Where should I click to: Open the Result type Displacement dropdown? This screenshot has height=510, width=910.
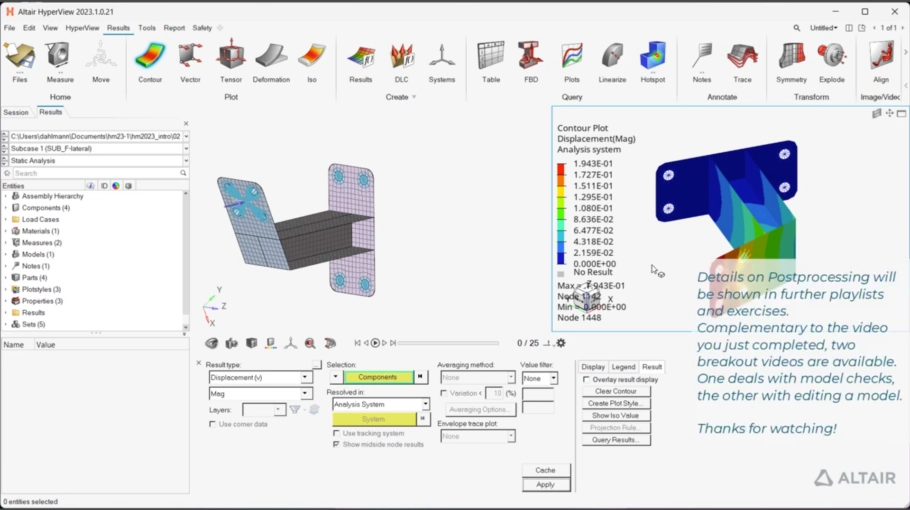click(260, 377)
